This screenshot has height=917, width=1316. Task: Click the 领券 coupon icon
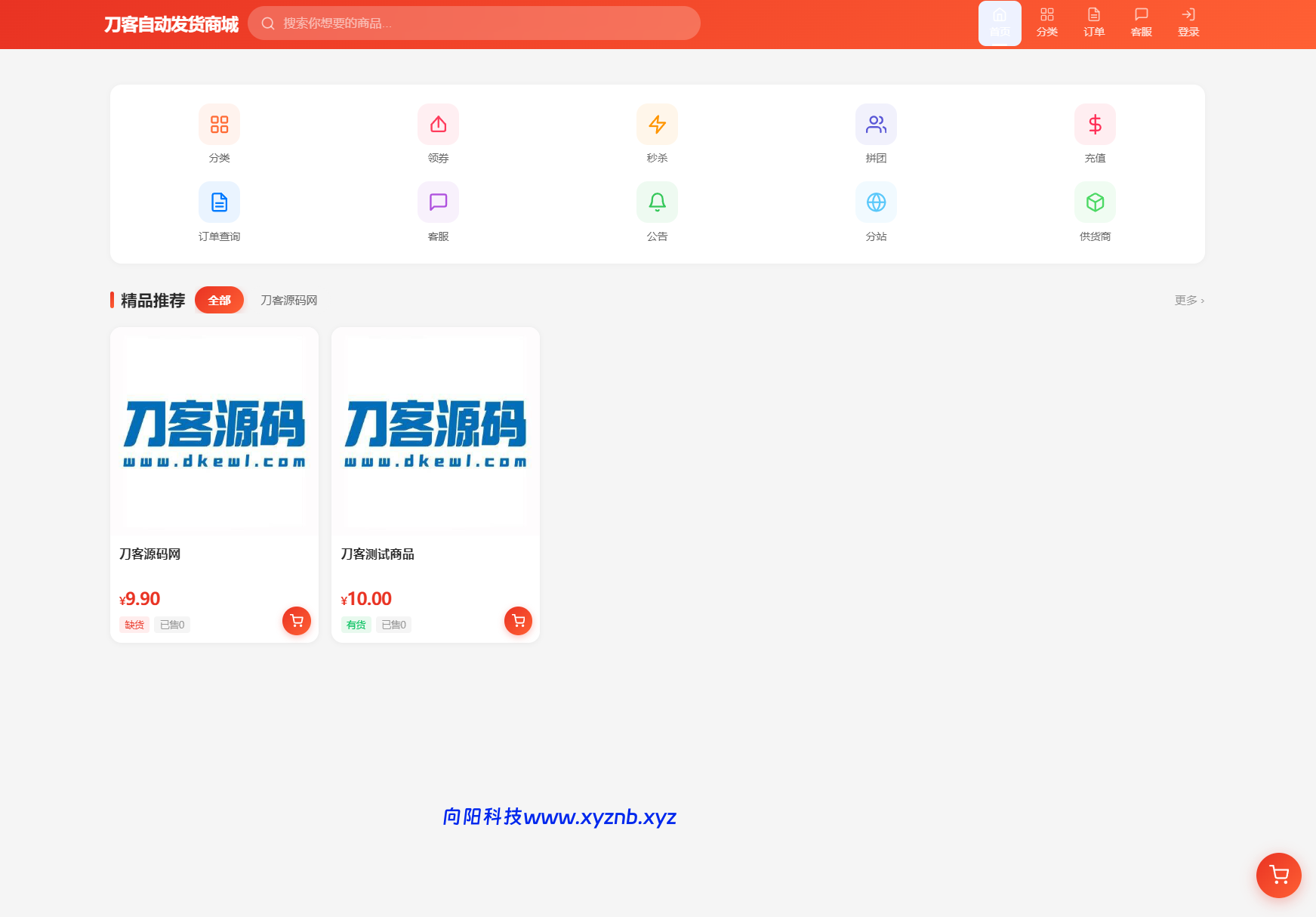tap(437, 124)
